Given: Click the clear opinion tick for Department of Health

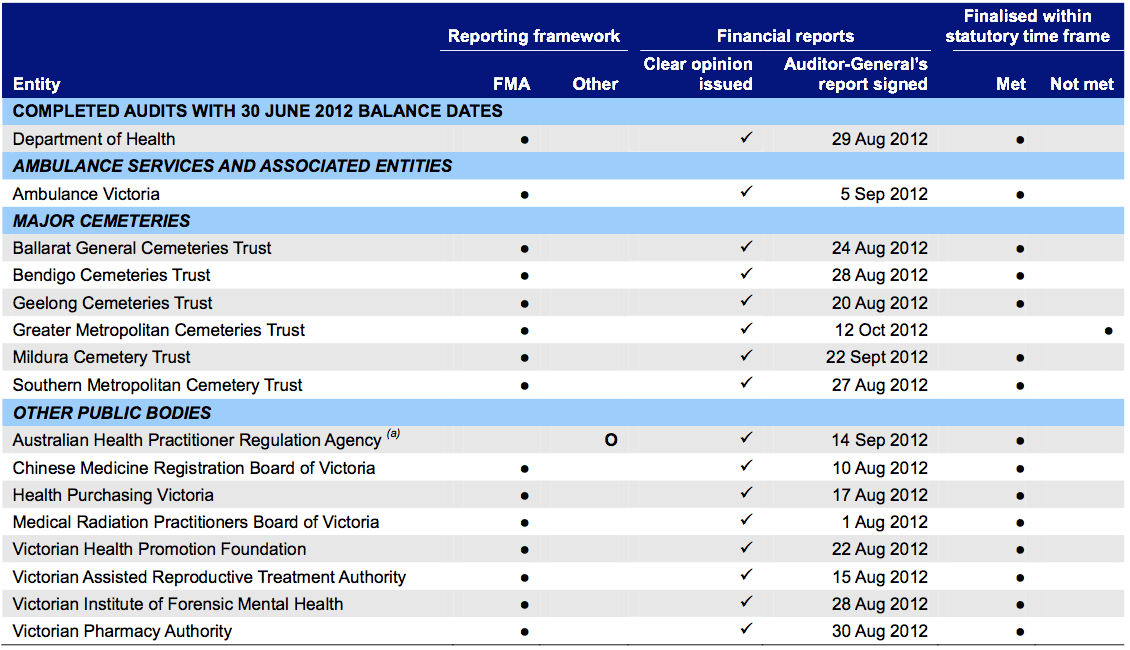Looking at the screenshot, I should 747,137.
